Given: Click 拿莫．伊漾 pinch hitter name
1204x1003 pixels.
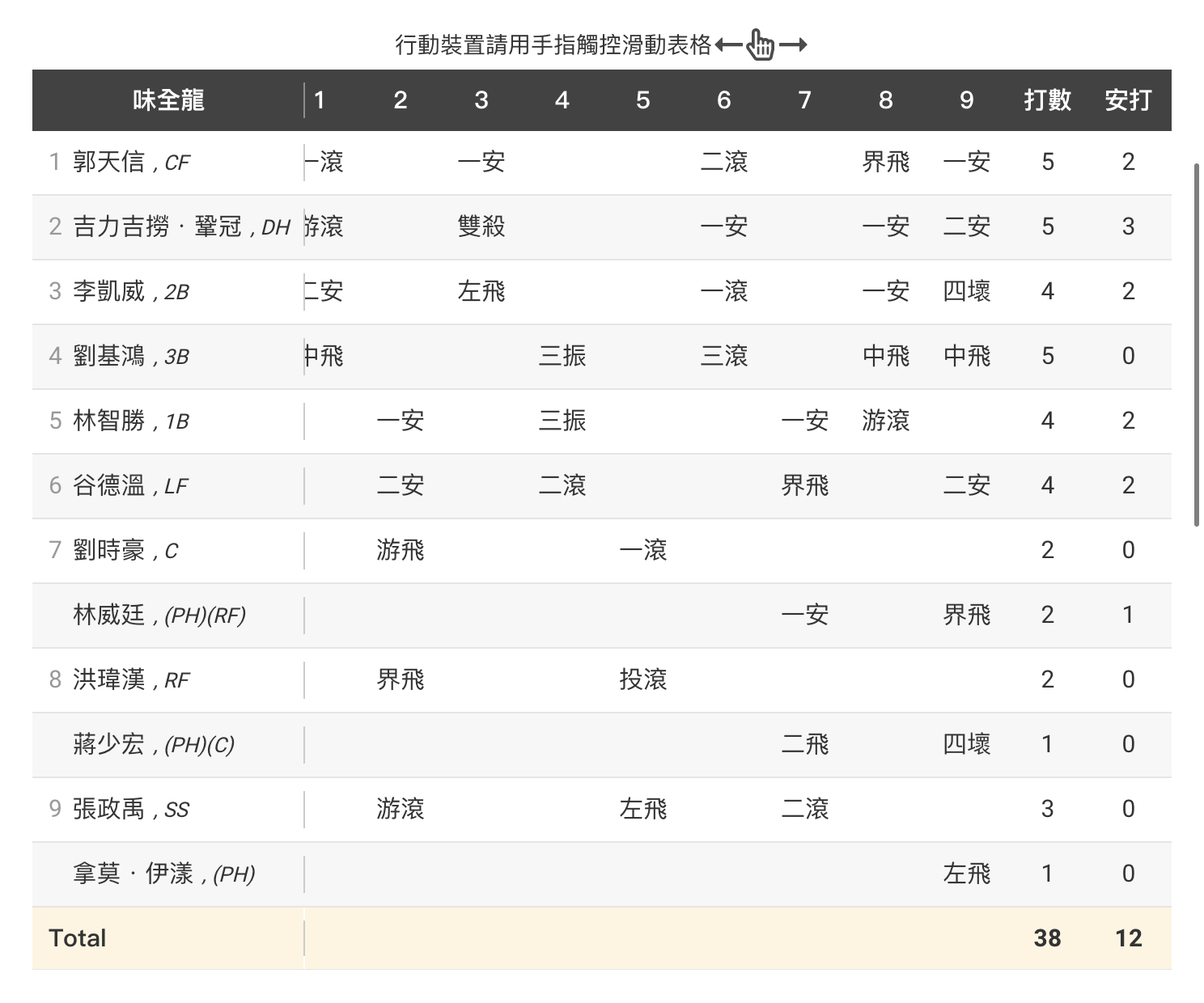Looking at the screenshot, I should point(133,874).
